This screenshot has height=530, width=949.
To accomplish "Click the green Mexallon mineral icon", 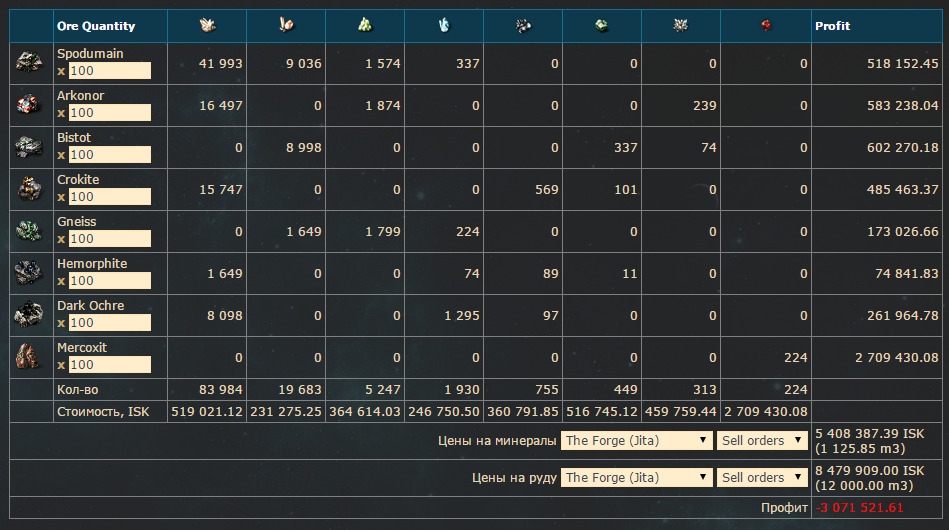I will (x=365, y=25).
